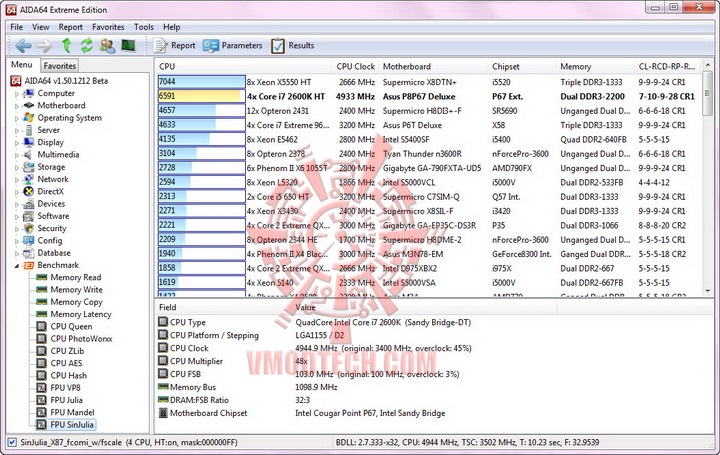This screenshot has height=455, width=720.
Task: Toggle the status bar SinJulia checkbox
Action: (x=12, y=443)
